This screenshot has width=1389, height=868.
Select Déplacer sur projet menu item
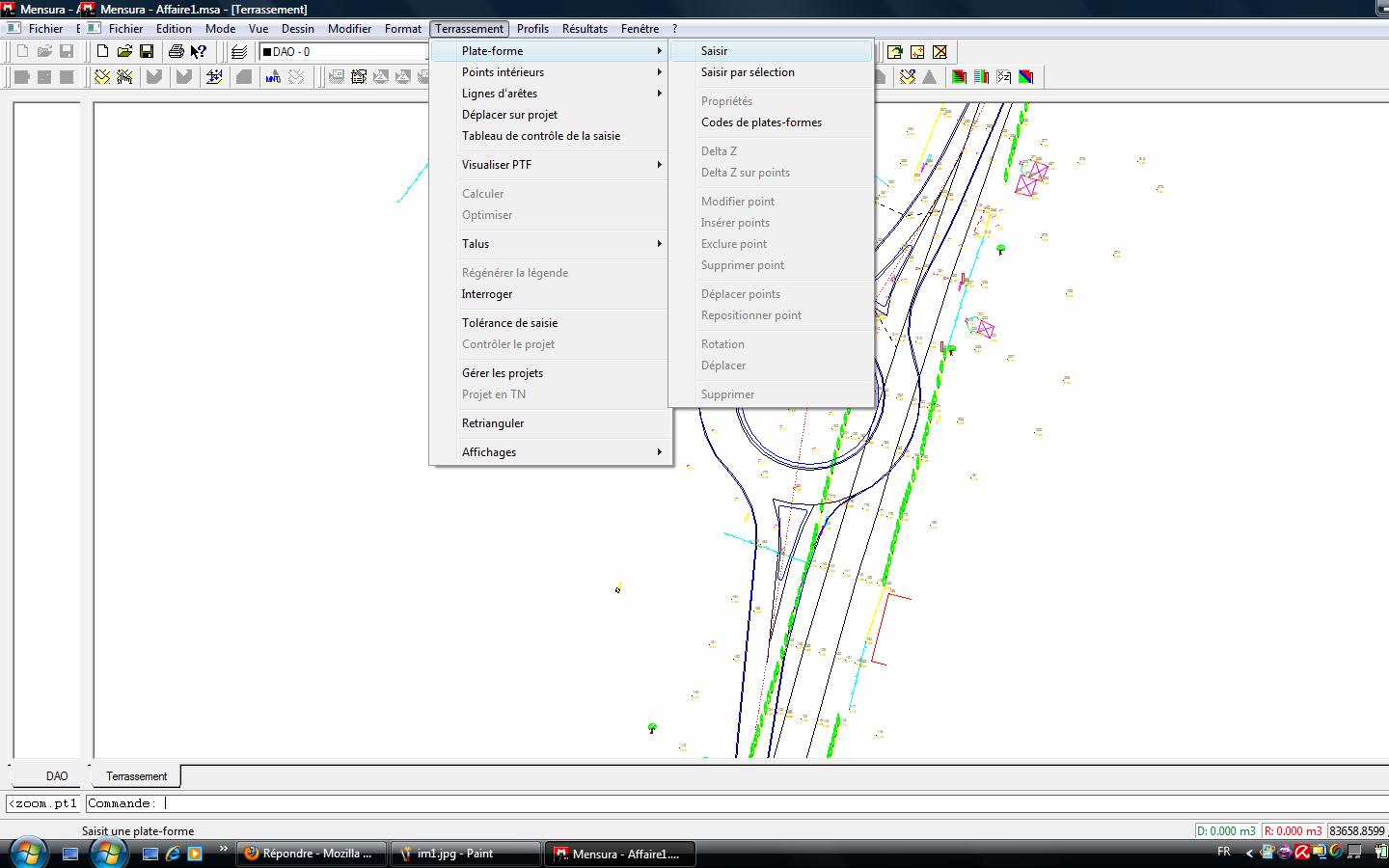552,115
